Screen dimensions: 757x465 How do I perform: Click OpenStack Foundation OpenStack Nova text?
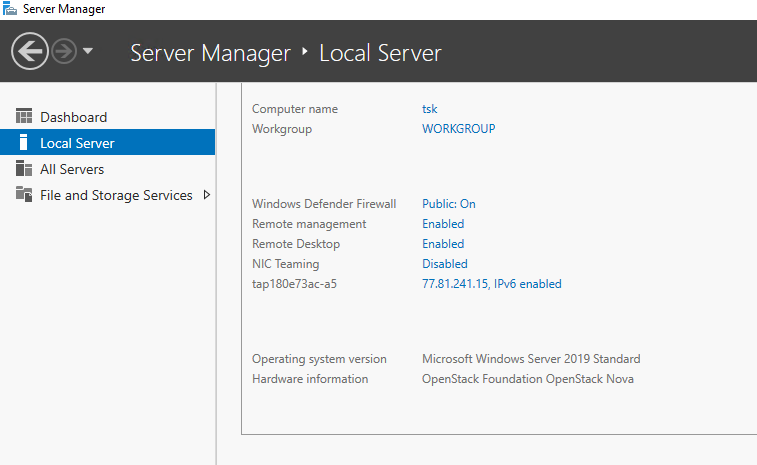[528, 379]
